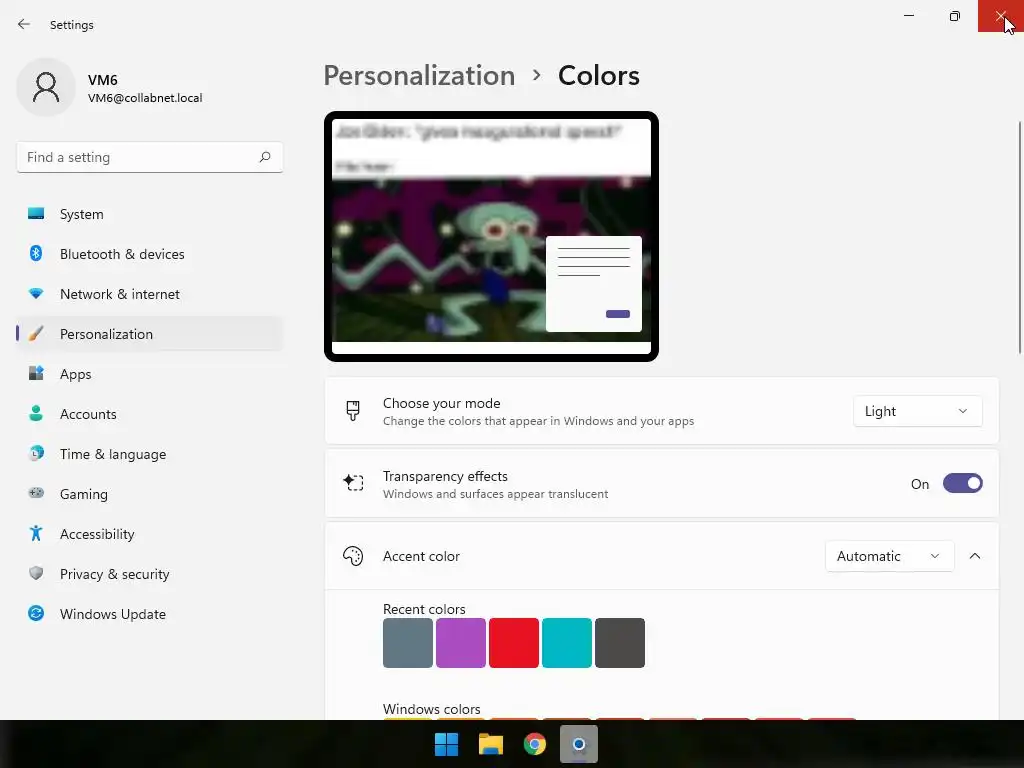1024x768 pixels.
Task: Click the Accessibility figure icon
Action: tap(36, 534)
